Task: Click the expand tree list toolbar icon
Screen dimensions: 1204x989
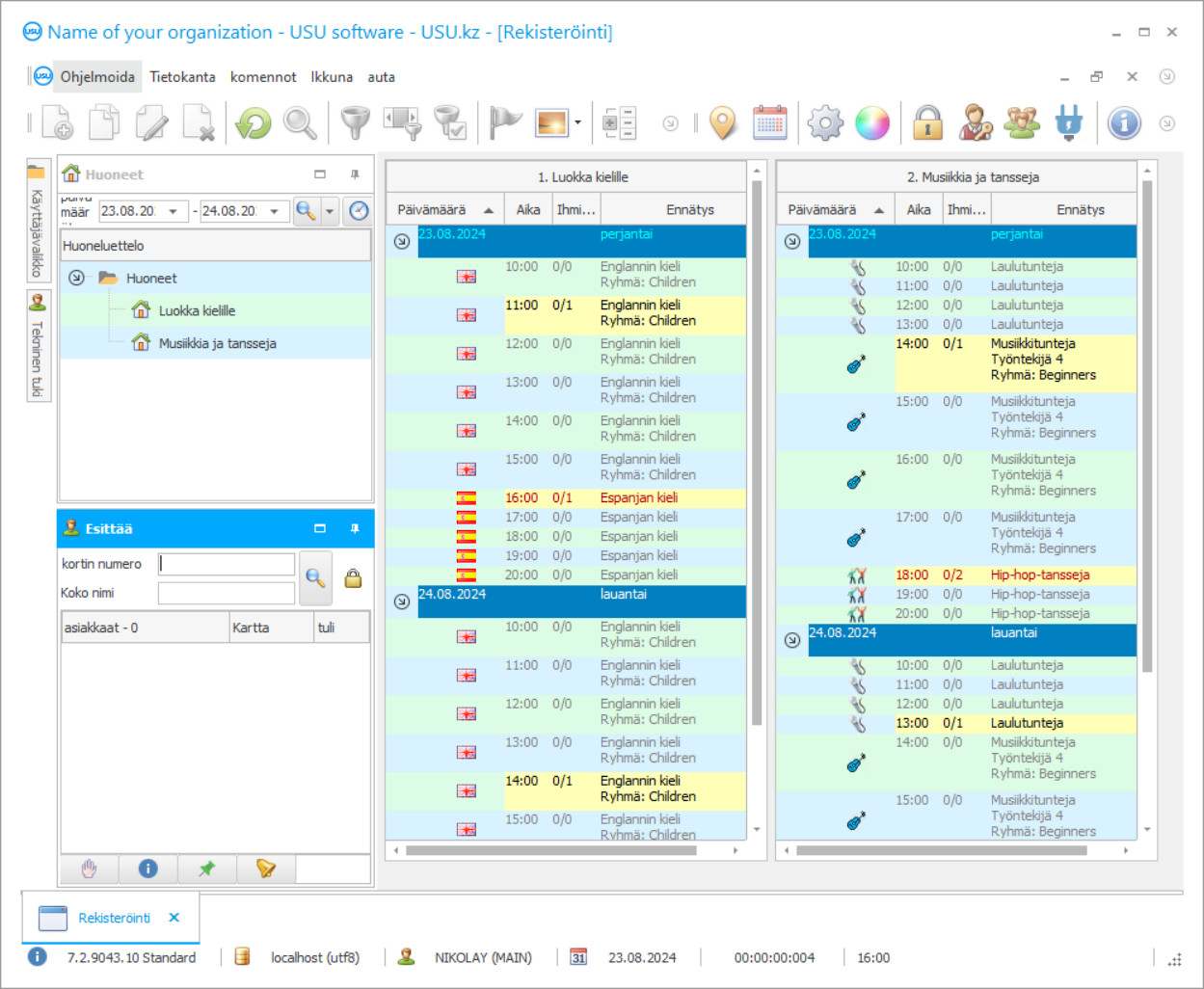Action: point(619,123)
